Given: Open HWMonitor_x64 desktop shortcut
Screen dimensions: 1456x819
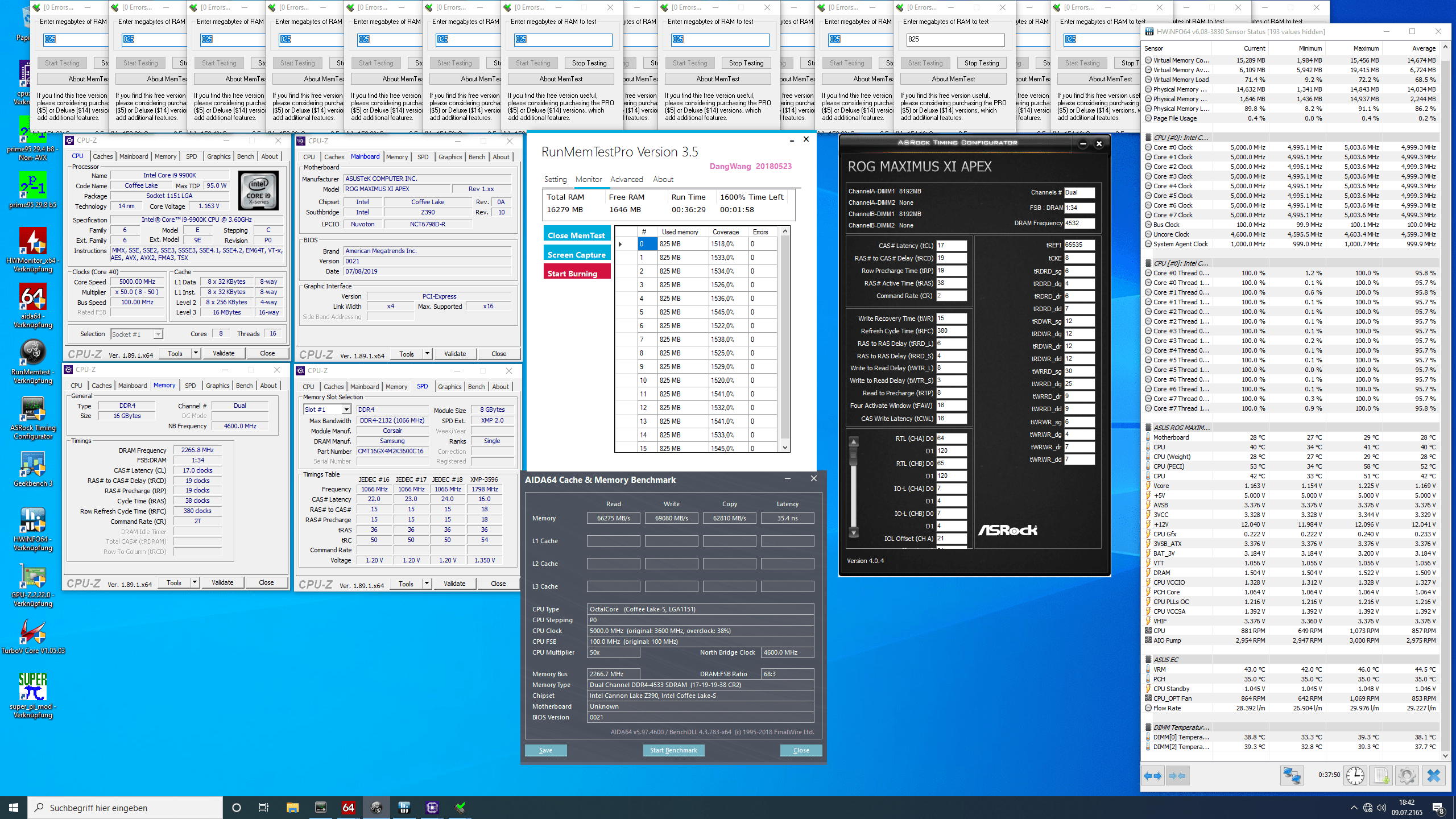Looking at the screenshot, I should [x=32, y=250].
